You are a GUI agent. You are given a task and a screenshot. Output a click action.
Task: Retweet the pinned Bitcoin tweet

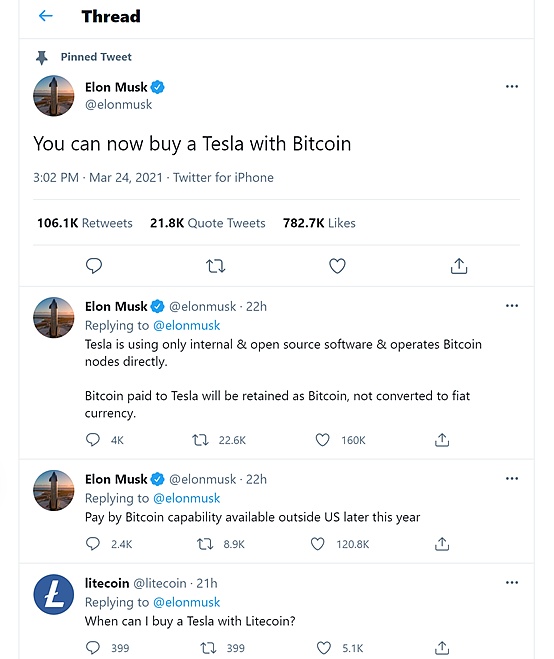click(216, 266)
